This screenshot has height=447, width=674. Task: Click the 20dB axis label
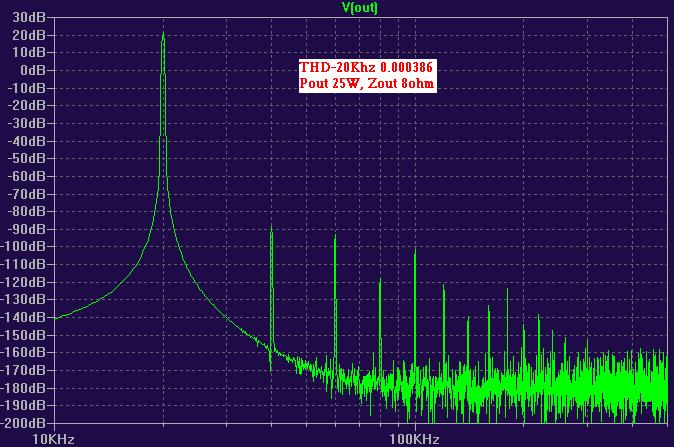pyautogui.click(x=29, y=35)
